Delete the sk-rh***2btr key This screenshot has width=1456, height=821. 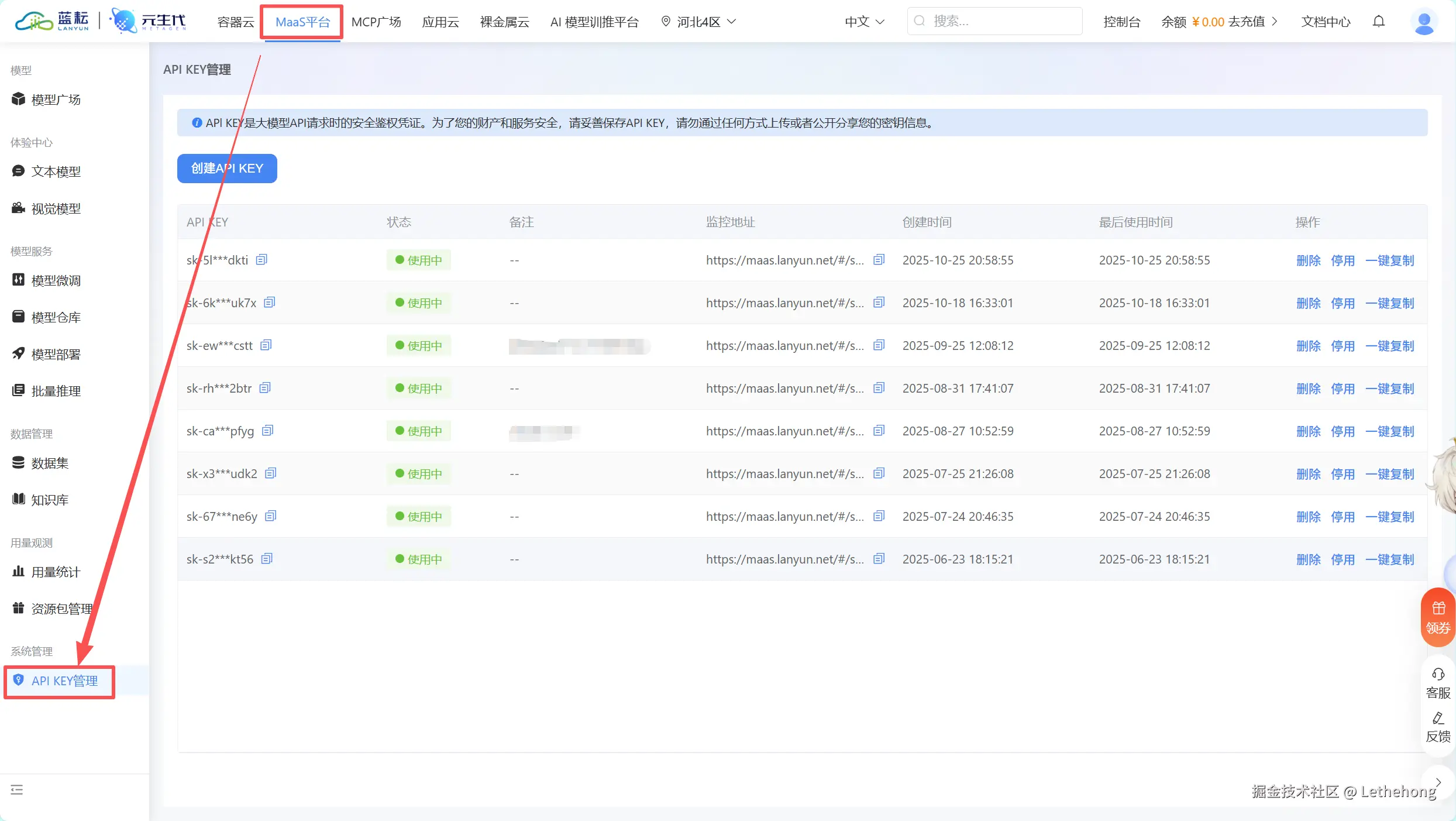1308,389
